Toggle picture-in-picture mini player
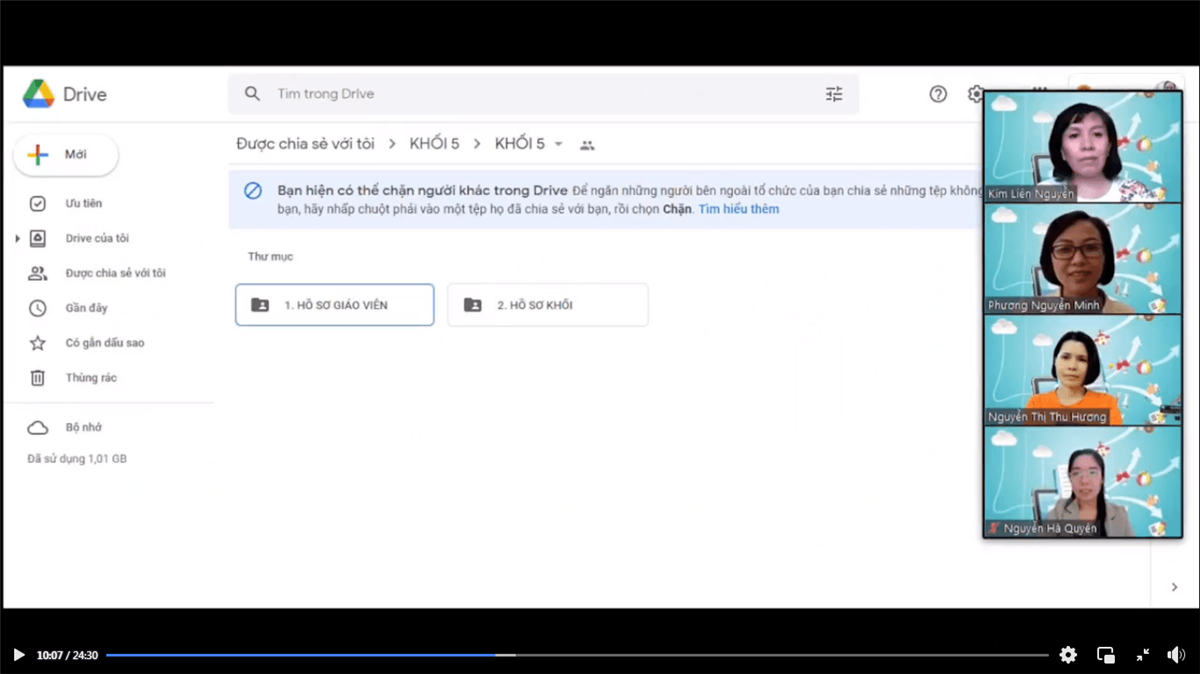 point(1106,655)
